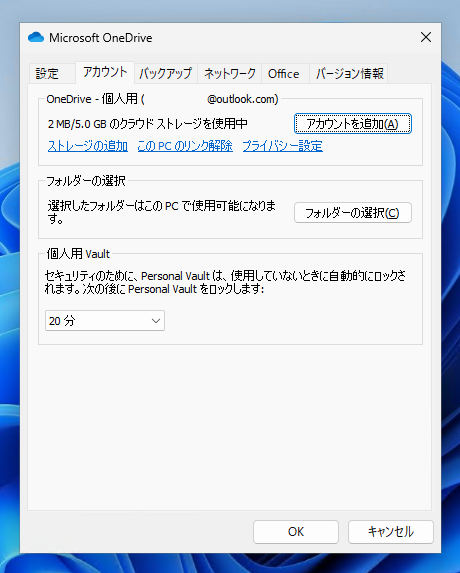The height and width of the screenshot is (573, 460).
Task: Expand the 20 分 Personal Vault lock dropdown
Action: pos(105,321)
